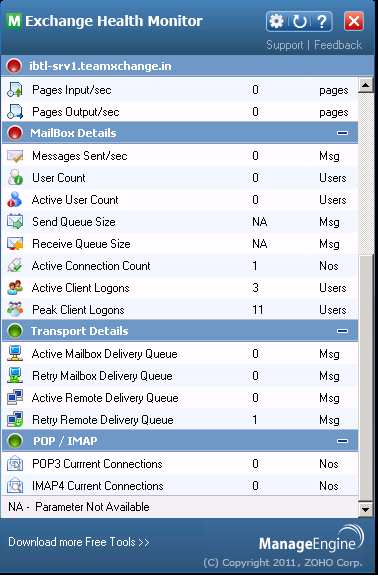Select the NA - Parameter Not Available note
378x576 pixels.
click(x=79, y=507)
